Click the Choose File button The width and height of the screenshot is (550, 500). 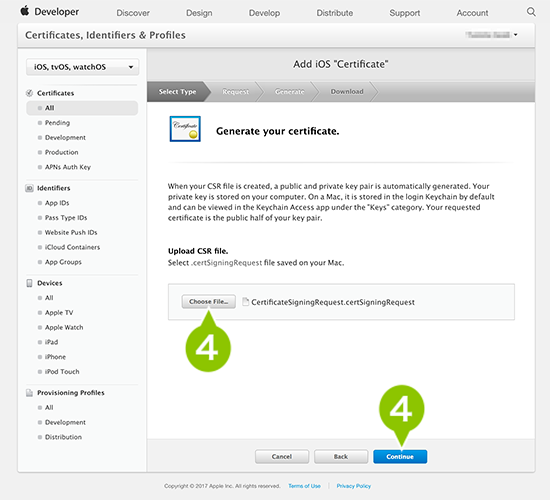point(209,302)
